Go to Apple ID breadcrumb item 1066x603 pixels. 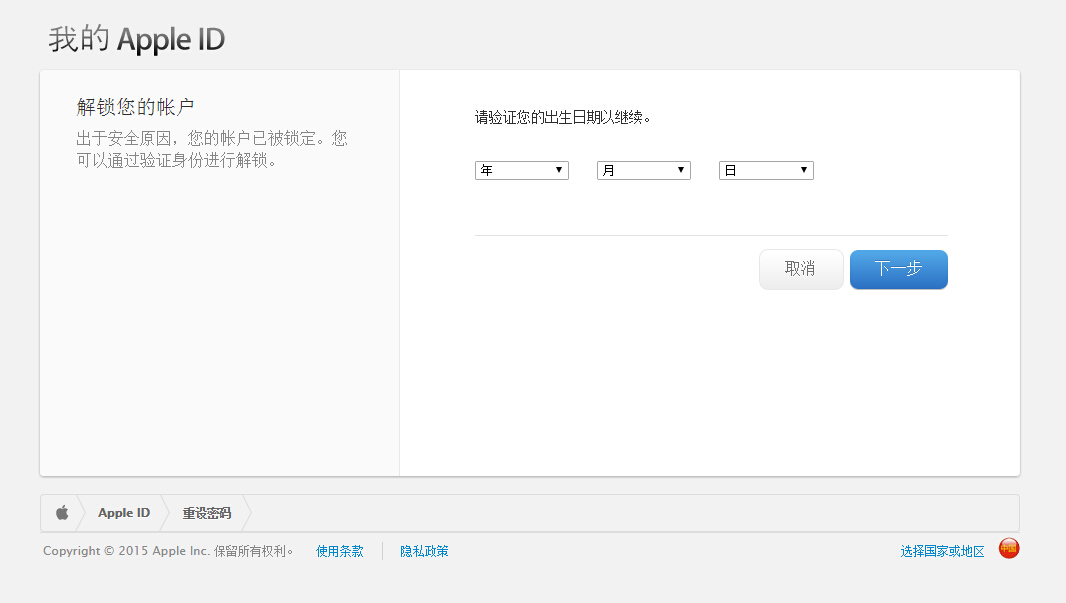(x=124, y=513)
